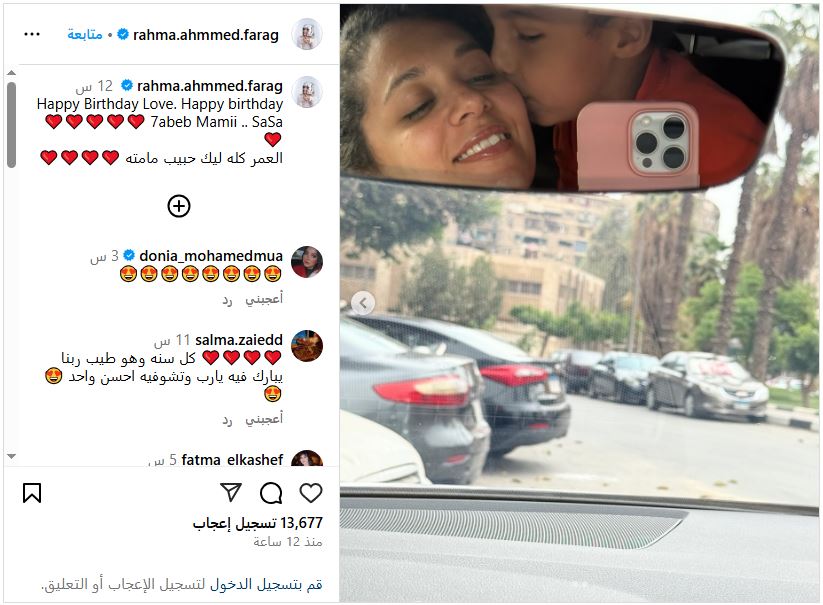
Task: Load more comments with plus circle
Action: coord(179,206)
